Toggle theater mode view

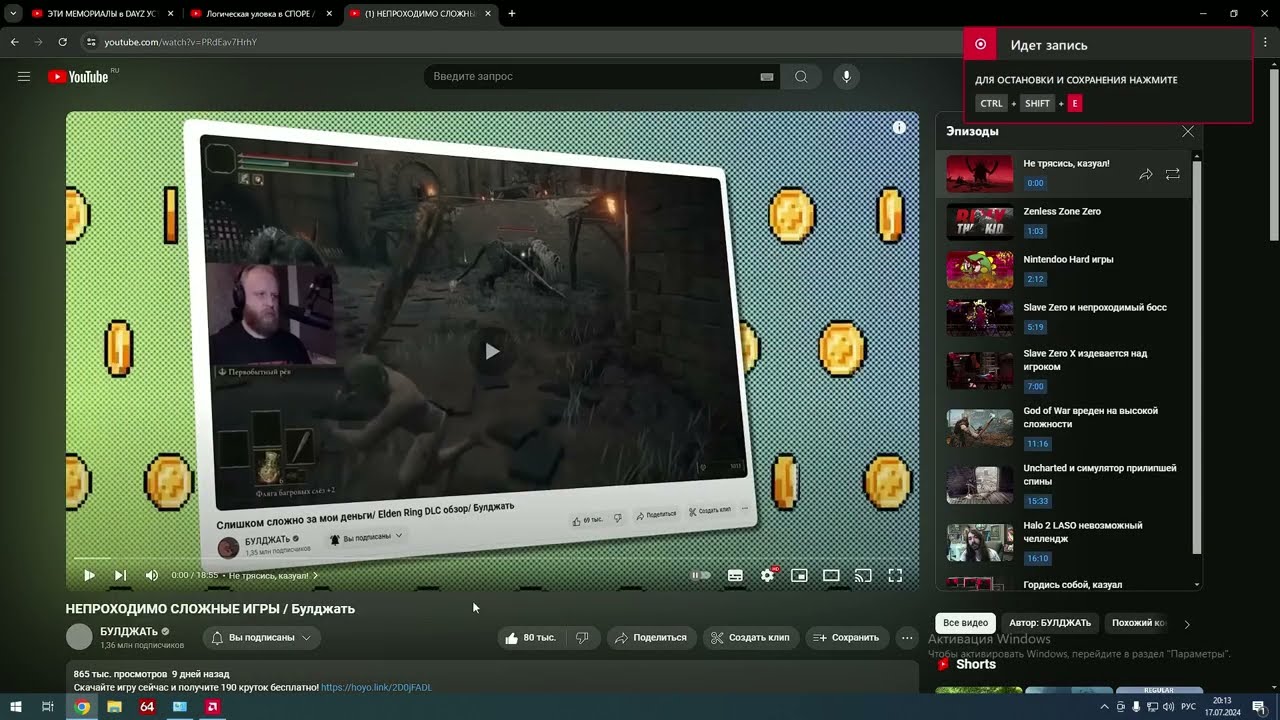(831, 575)
